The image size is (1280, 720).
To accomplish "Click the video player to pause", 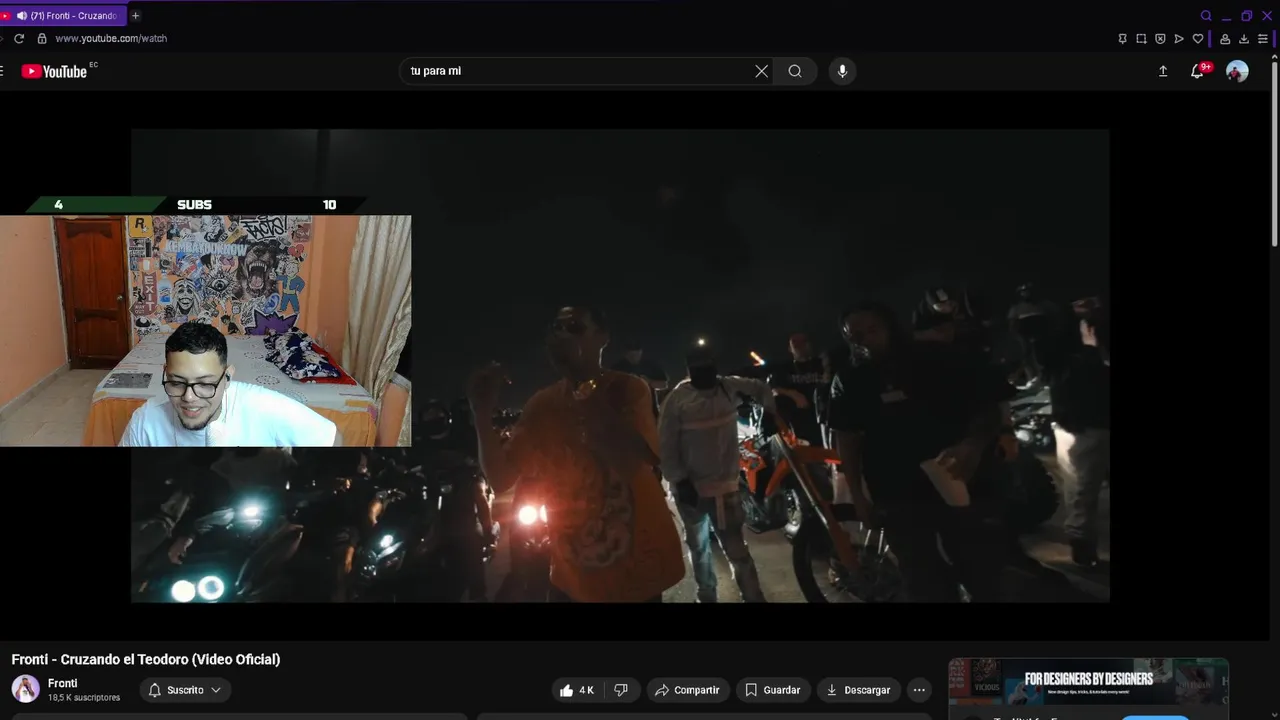I will click(620, 365).
